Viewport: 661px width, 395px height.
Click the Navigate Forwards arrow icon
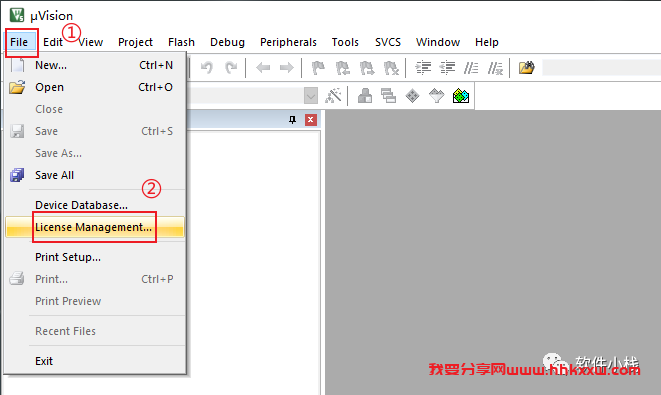coord(287,67)
